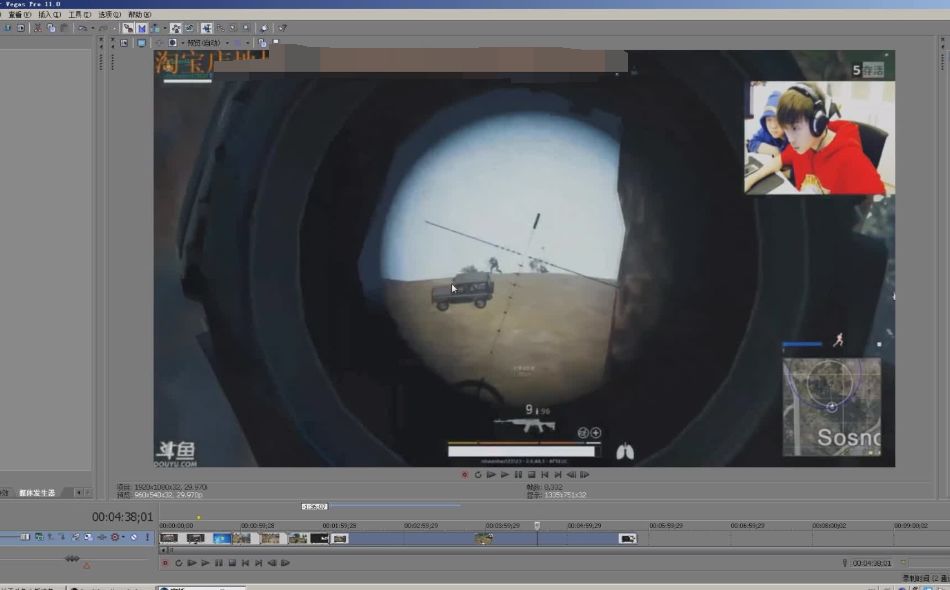Image resolution: width=950 pixels, height=590 pixels.
Task: Click the Interactive Tutorials icon
Action: pos(264,28)
